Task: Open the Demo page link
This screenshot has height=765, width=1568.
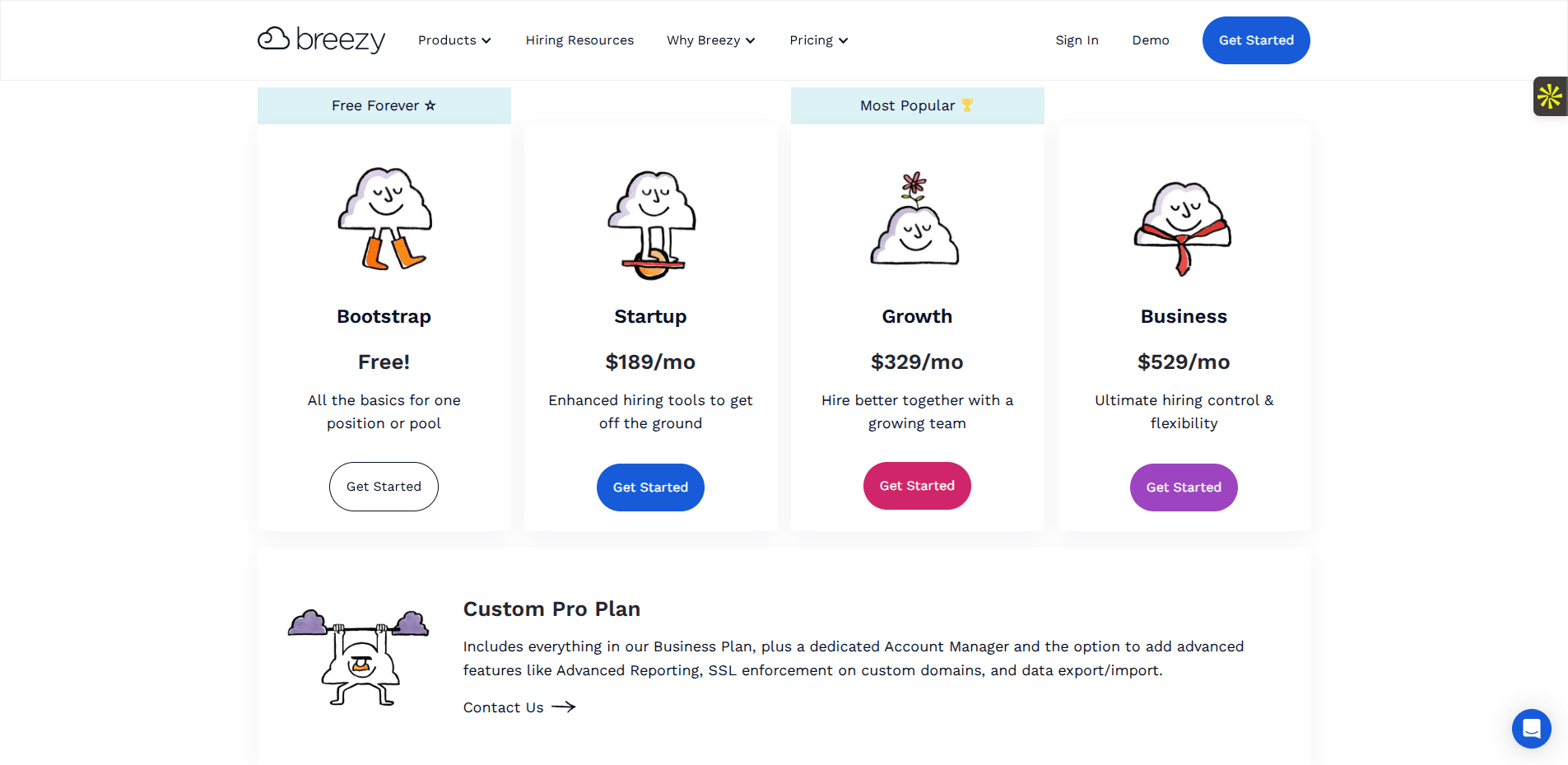Action: pyautogui.click(x=1150, y=40)
